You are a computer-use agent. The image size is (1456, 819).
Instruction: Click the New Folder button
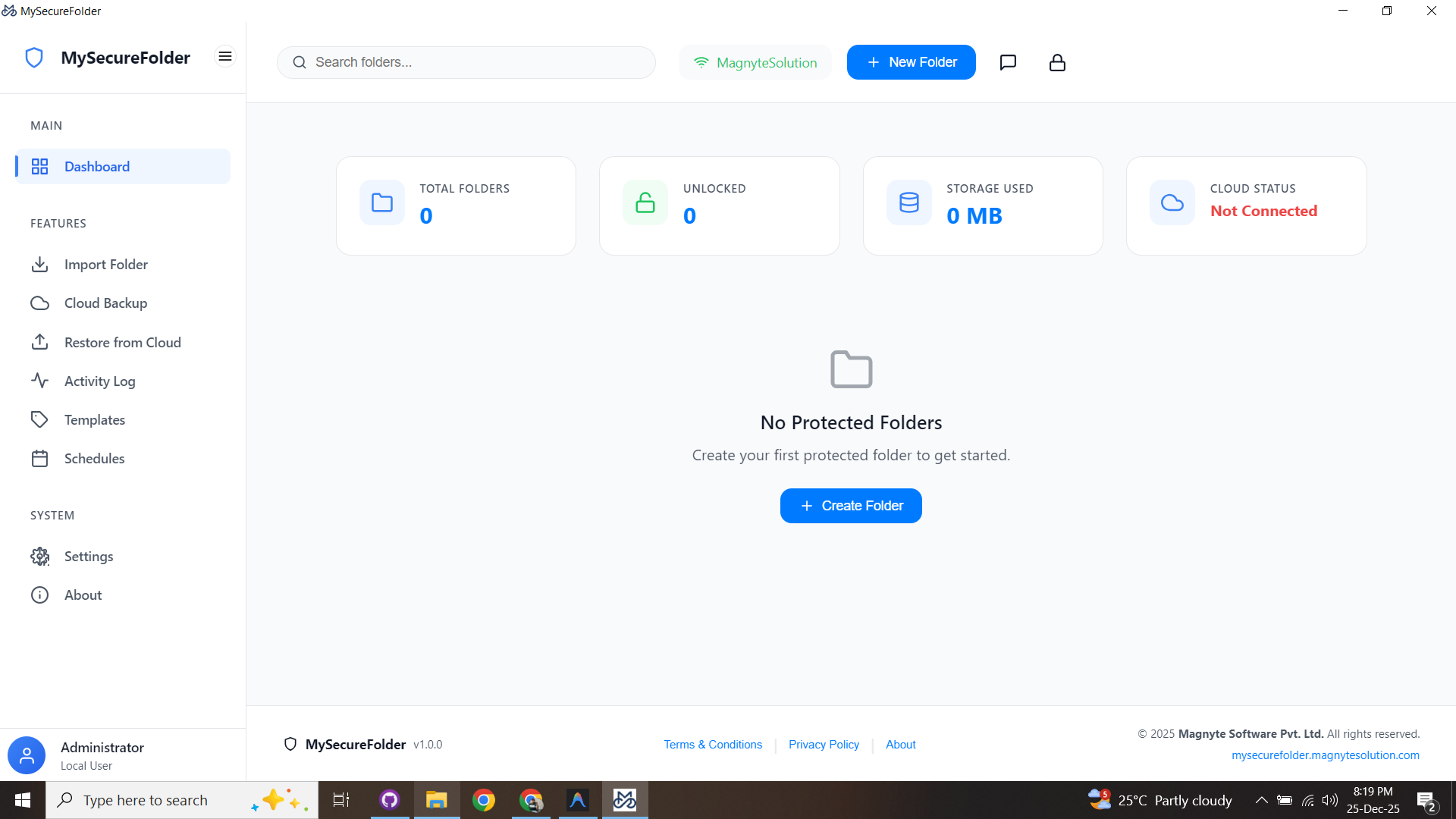tap(911, 62)
